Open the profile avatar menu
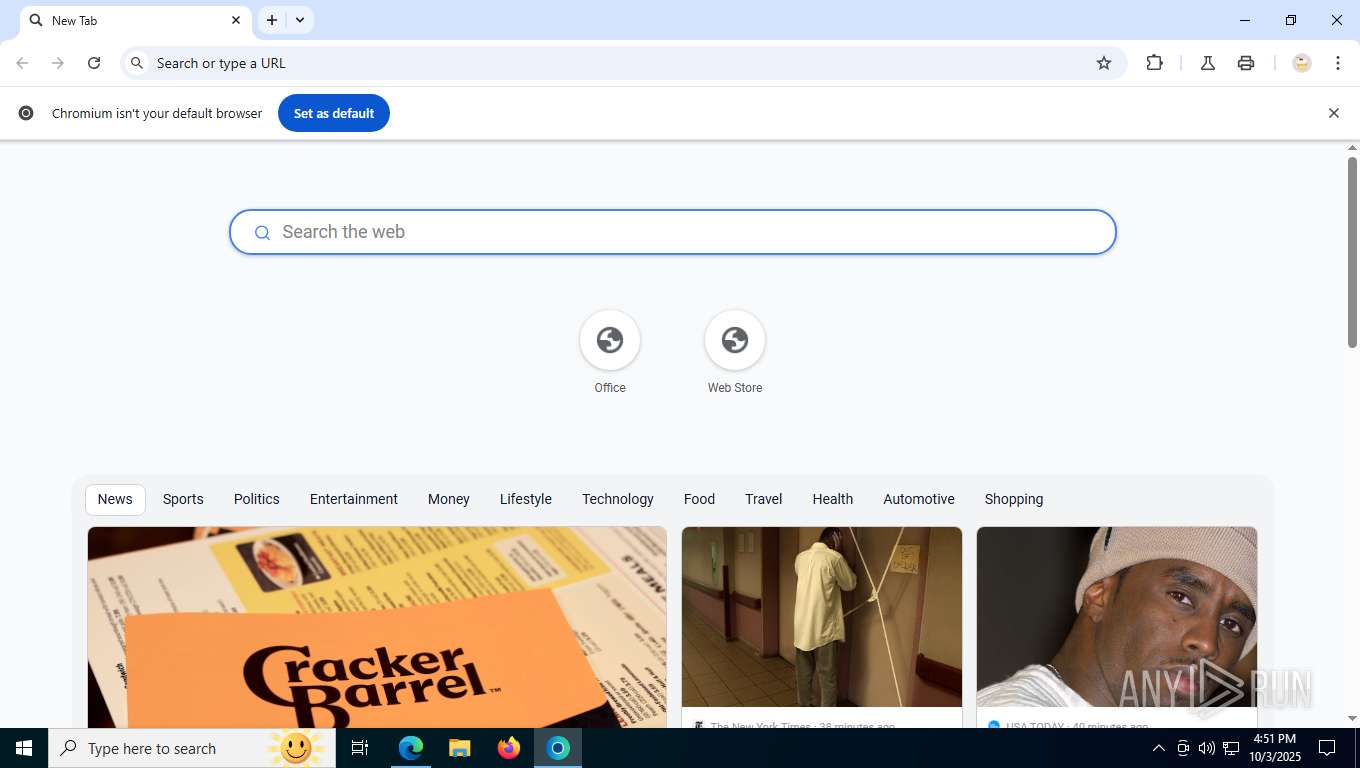This screenshot has height=768, width=1360. point(1301,63)
